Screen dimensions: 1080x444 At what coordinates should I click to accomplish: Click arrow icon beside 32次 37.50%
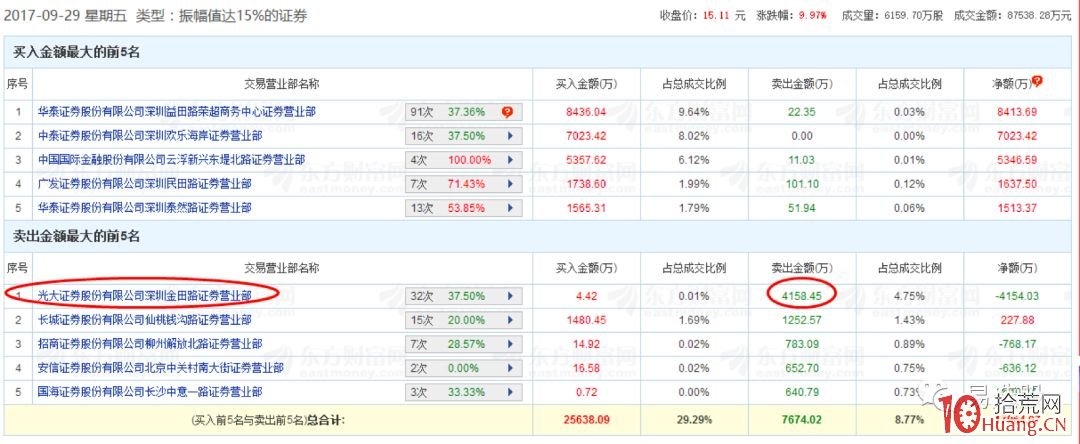pyautogui.click(x=511, y=296)
